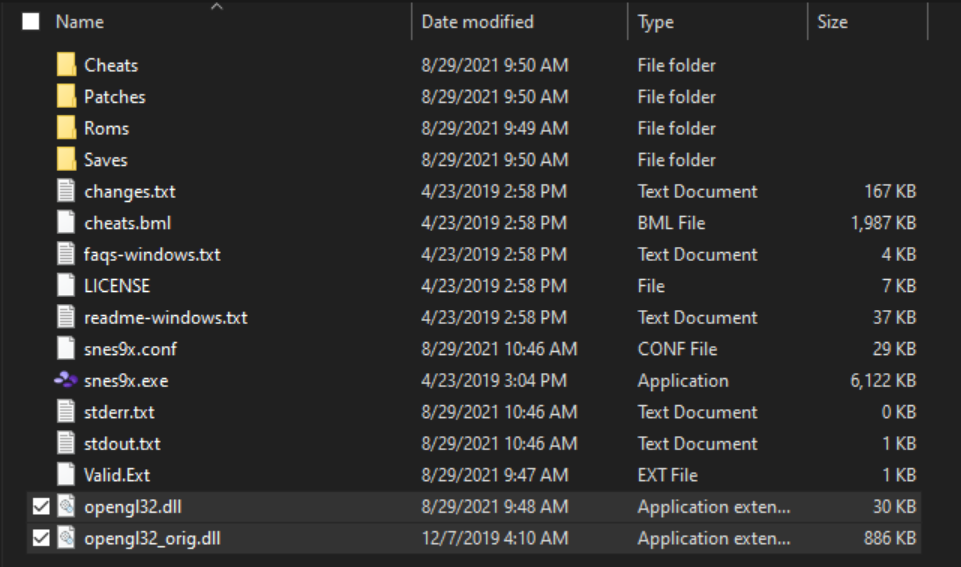
Task: Click the 0 KB size value
Action: (898, 412)
